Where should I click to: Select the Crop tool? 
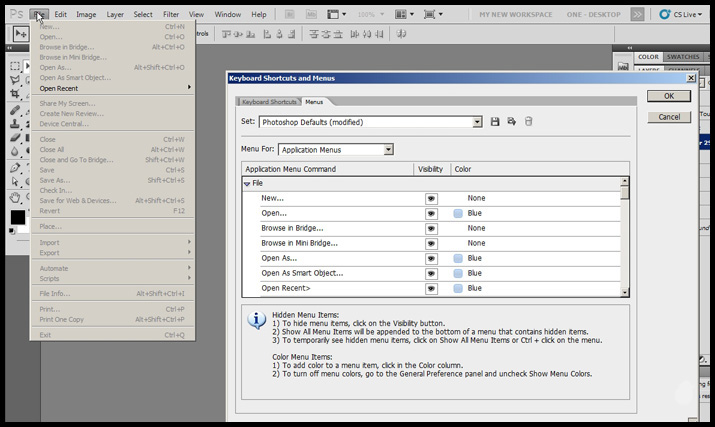16,95
